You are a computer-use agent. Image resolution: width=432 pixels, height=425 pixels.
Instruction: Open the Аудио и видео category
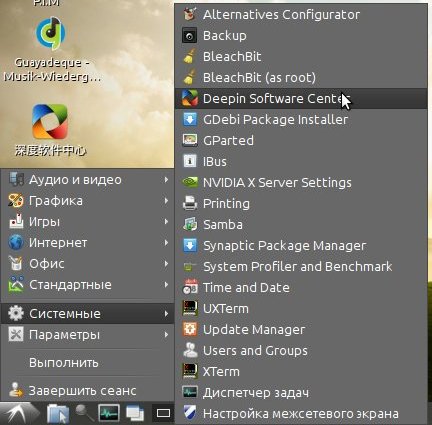(88, 180)
